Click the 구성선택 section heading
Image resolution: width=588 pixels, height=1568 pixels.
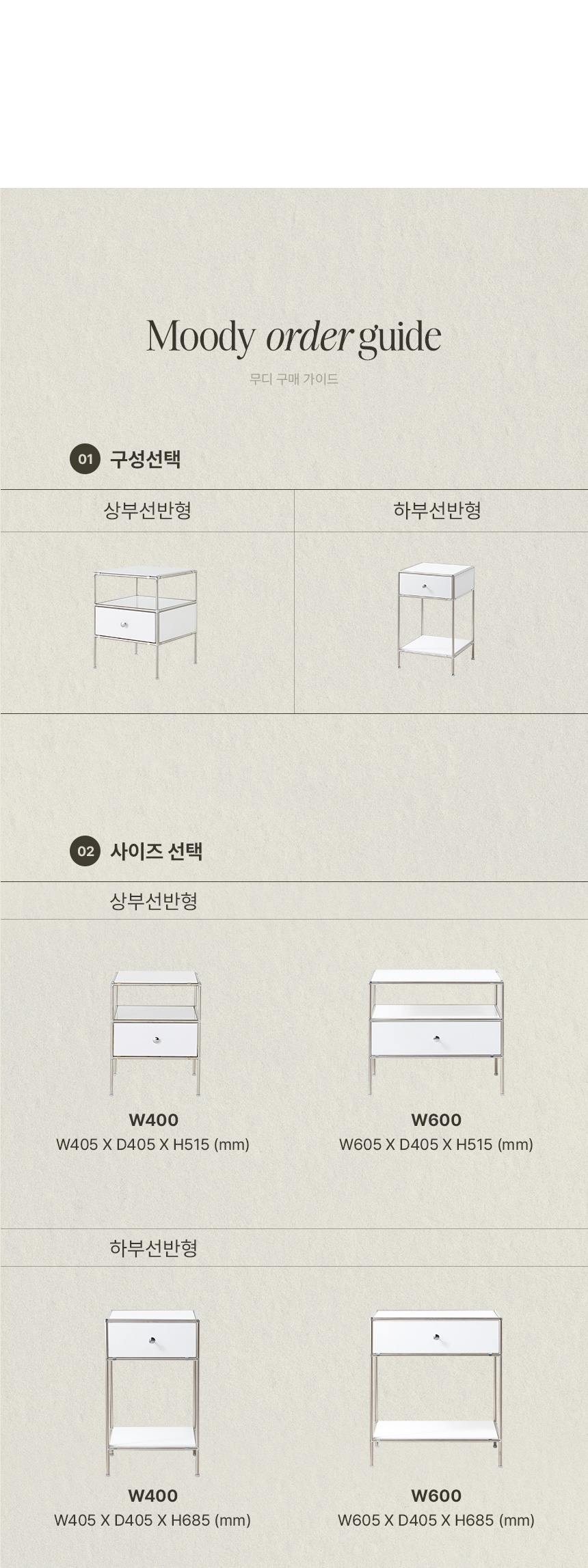point(145,459)
